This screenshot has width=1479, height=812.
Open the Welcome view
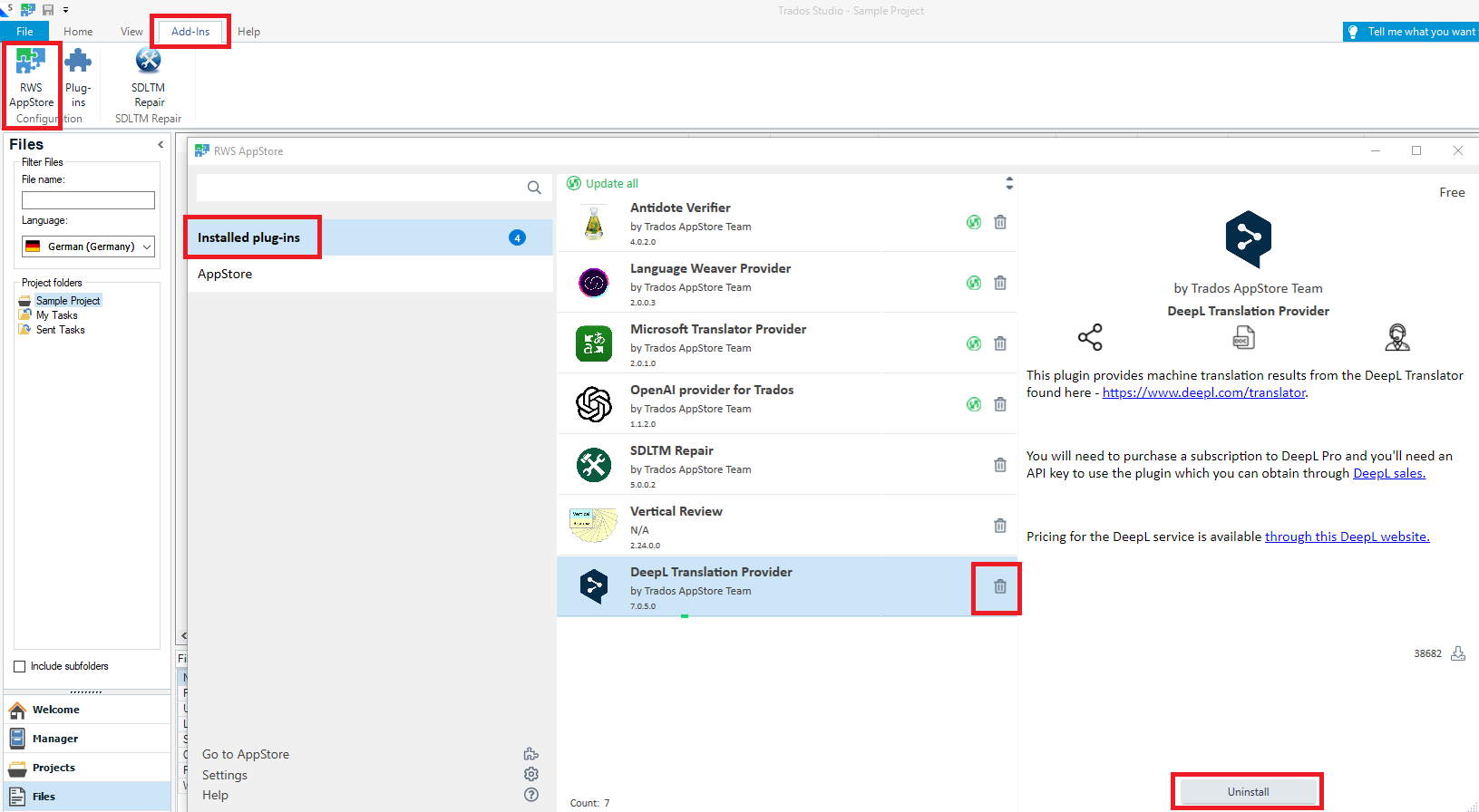(87, 710)
